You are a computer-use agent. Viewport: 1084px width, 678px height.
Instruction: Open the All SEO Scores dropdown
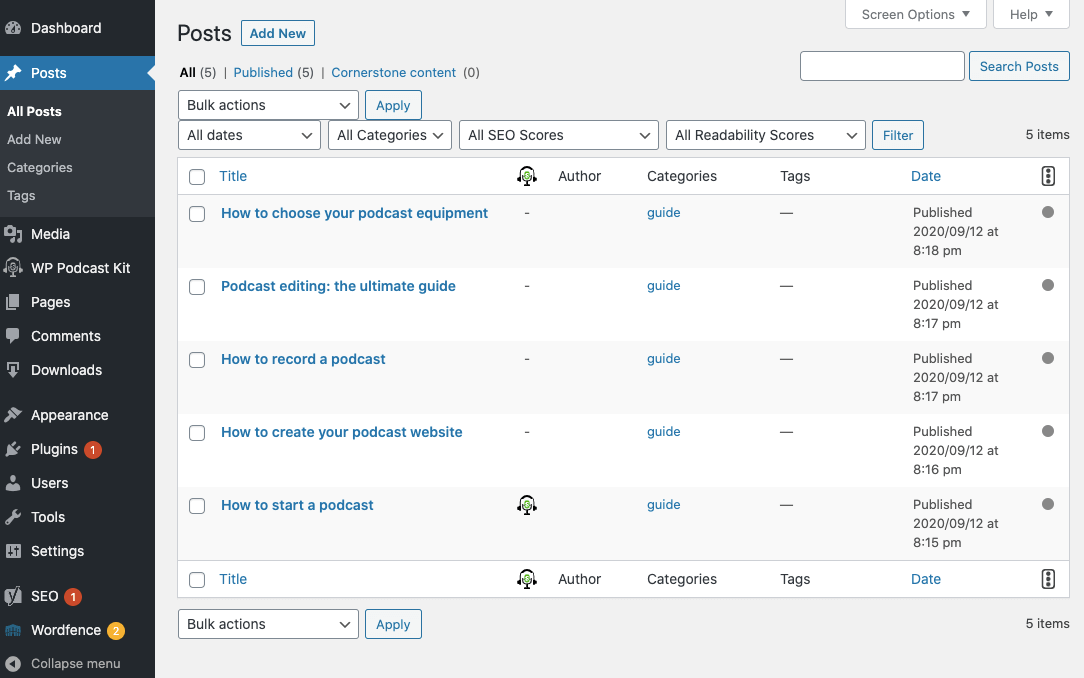click(559, 135)
